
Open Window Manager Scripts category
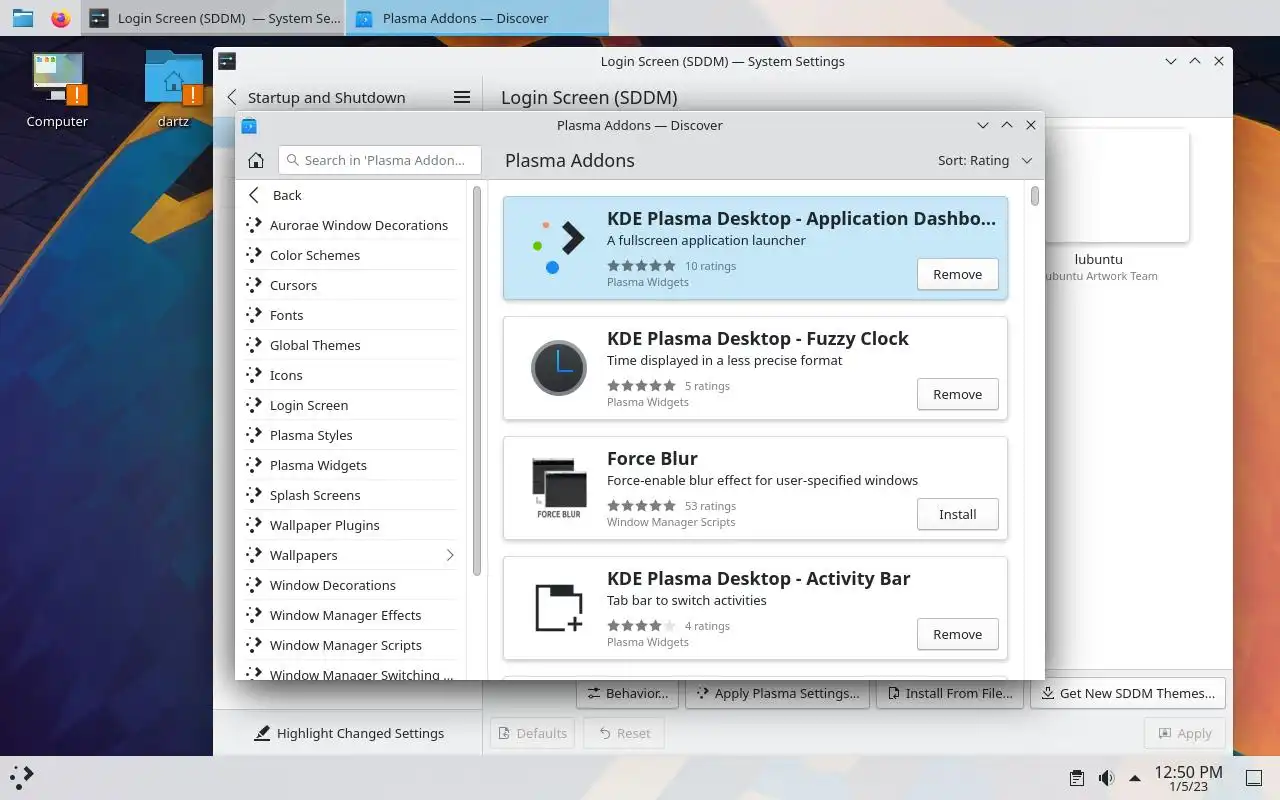(351, 645)
